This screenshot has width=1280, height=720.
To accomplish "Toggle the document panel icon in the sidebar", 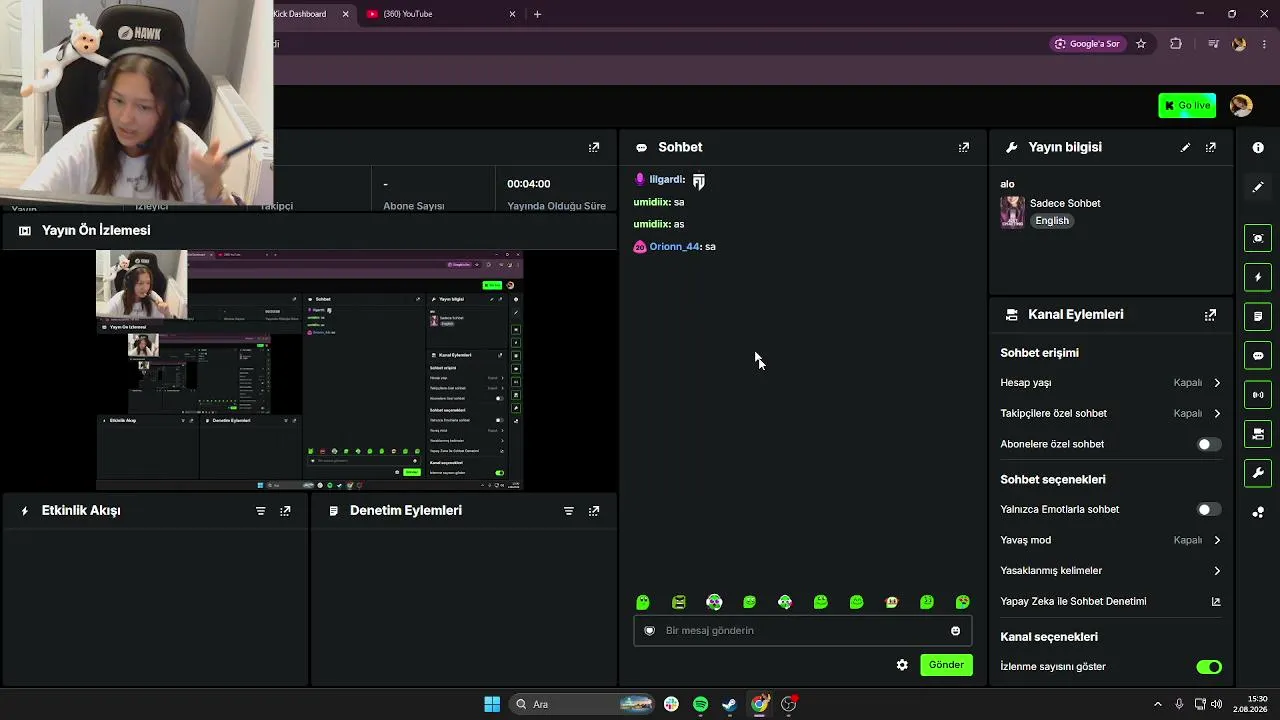I will pyautogui.click(x=1258, y=316).
